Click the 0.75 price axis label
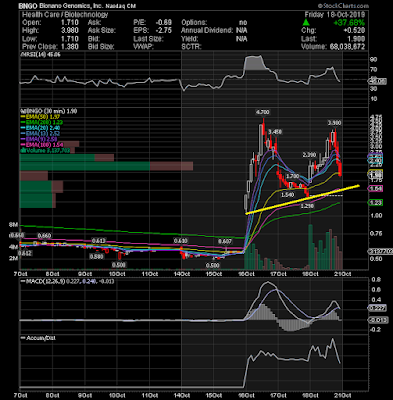The width and height of the screenshot is (393, 400). 376,233
